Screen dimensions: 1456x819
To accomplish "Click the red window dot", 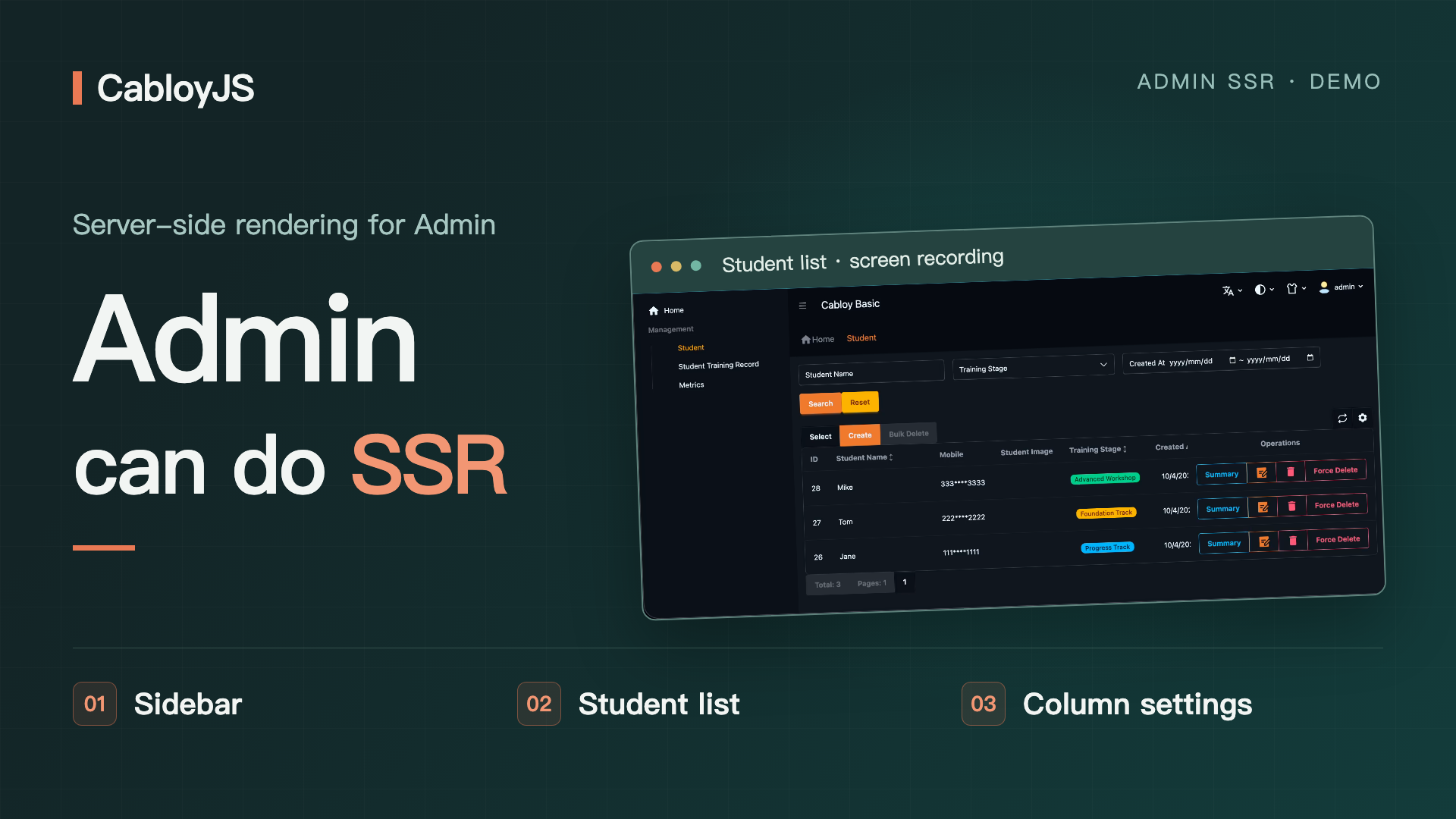I will [657, 267].
